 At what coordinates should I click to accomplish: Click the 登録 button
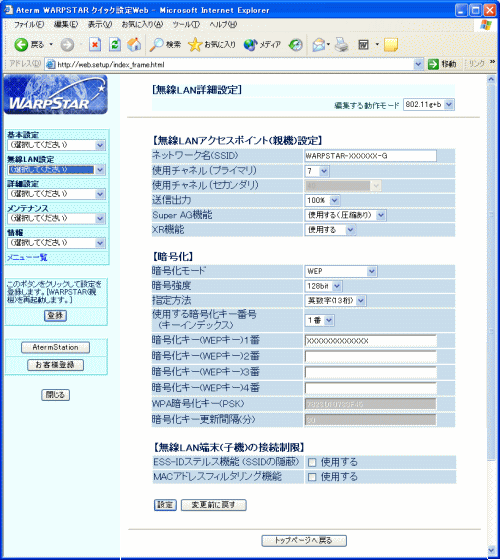(55, 315)
